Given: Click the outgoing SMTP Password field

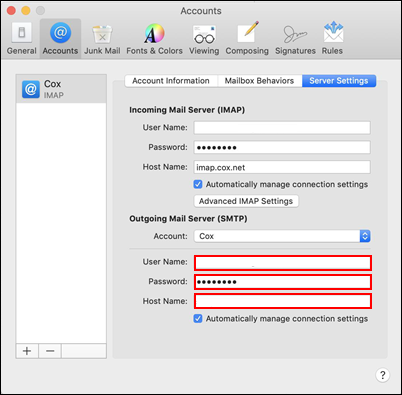Looking at the screenshot, I should (283, 282).
